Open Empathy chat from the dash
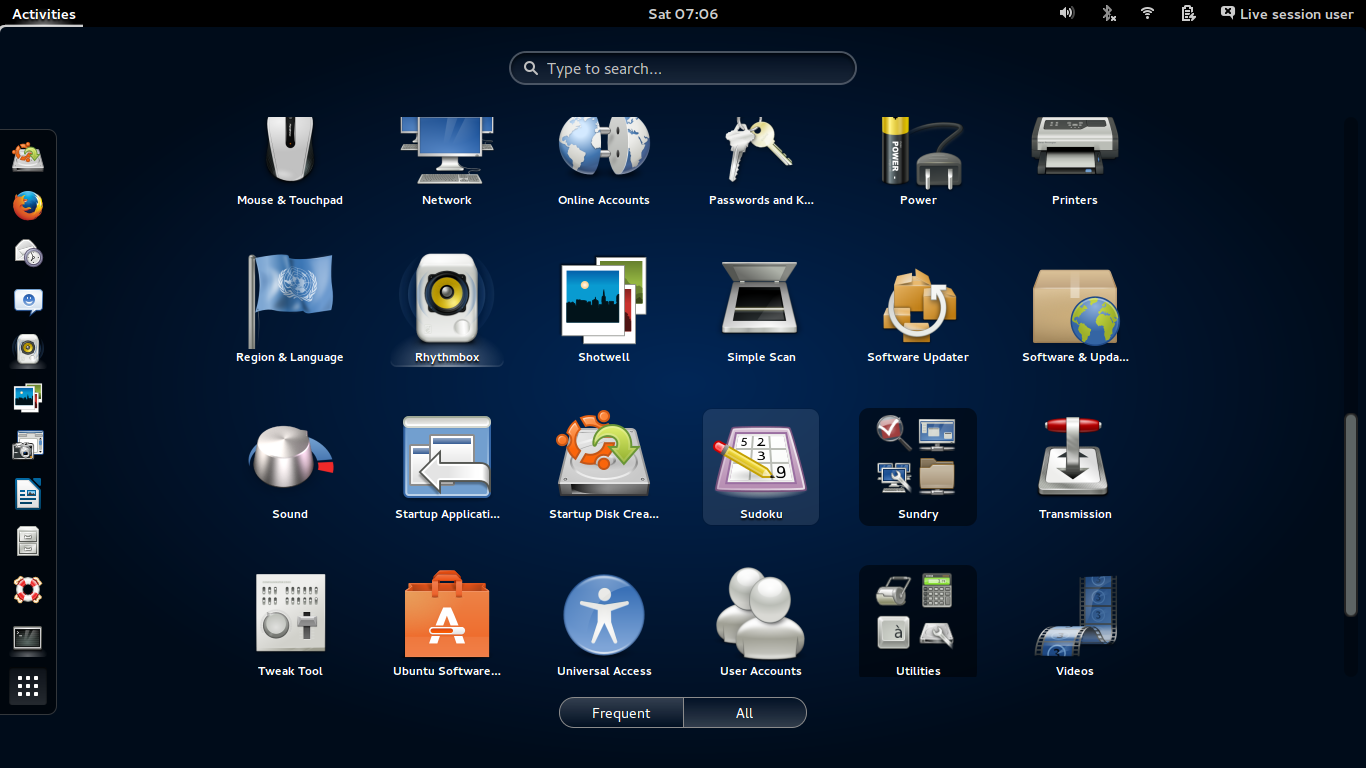This screenshot has height=768, width=1366. (x=28, y=301)
